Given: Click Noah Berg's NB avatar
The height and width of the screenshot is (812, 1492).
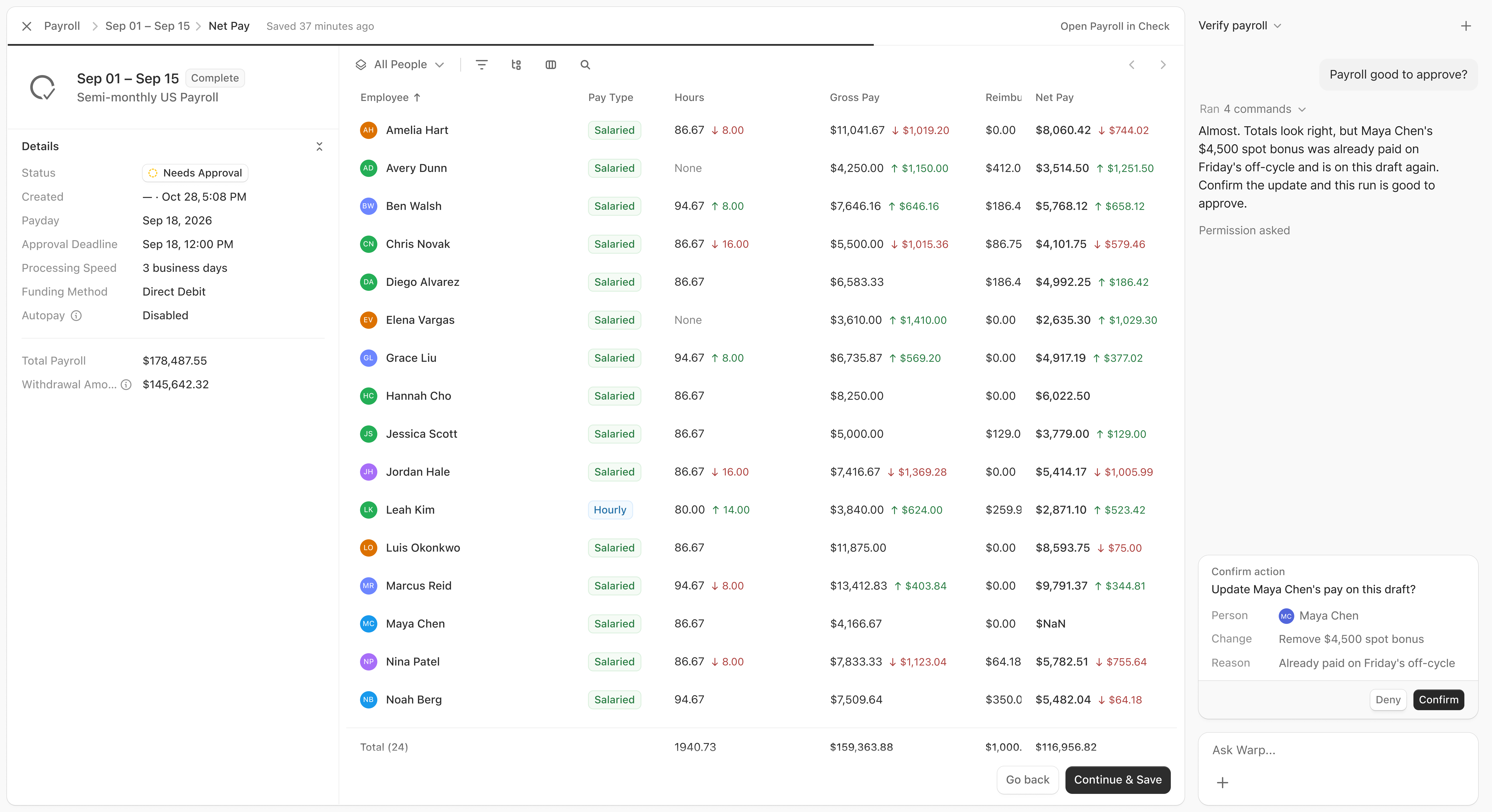Looking at the screenshot, I should (x=368, y=700).
